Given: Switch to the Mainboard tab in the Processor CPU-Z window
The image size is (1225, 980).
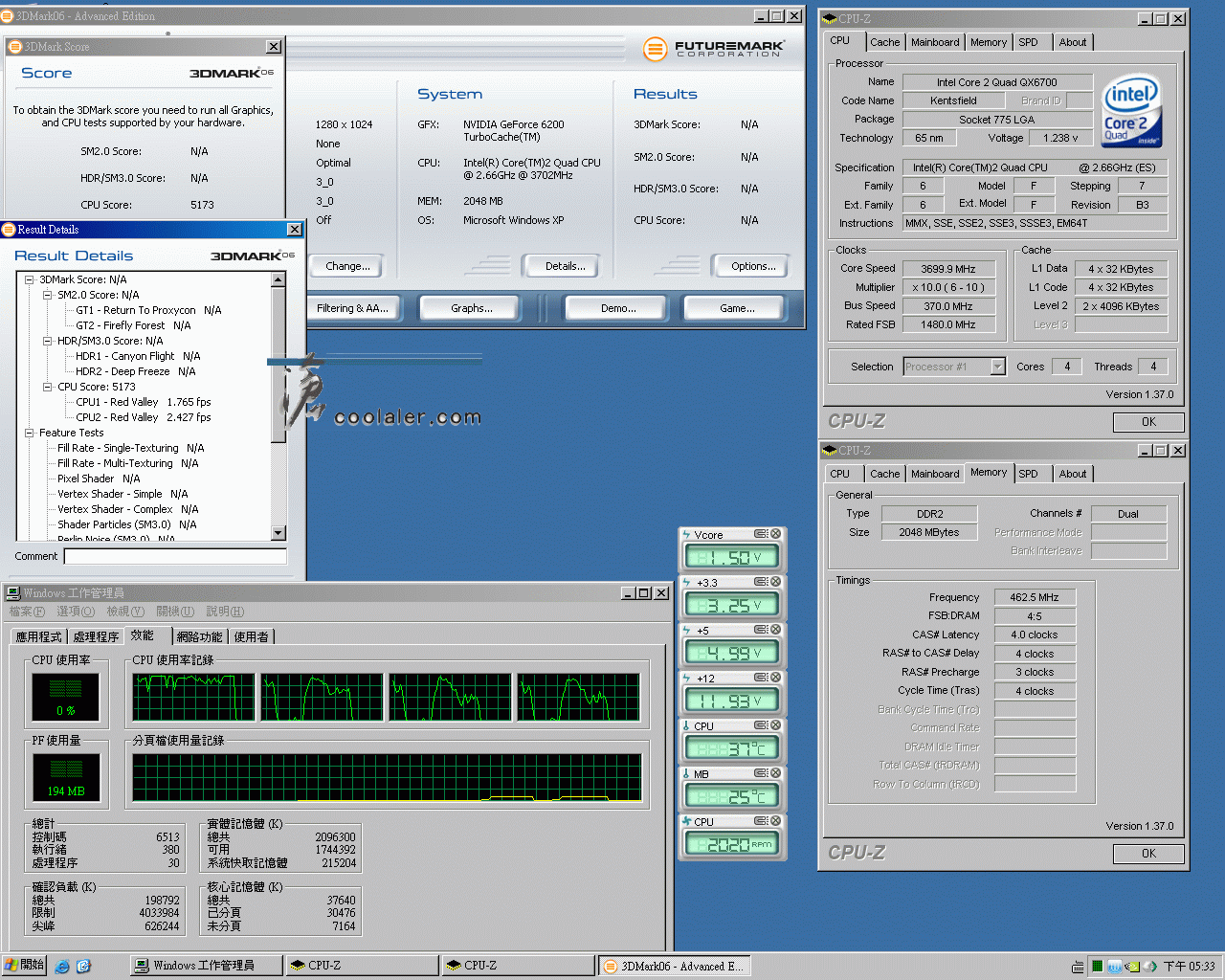Looking at the screenshot, I should [935, 42].
